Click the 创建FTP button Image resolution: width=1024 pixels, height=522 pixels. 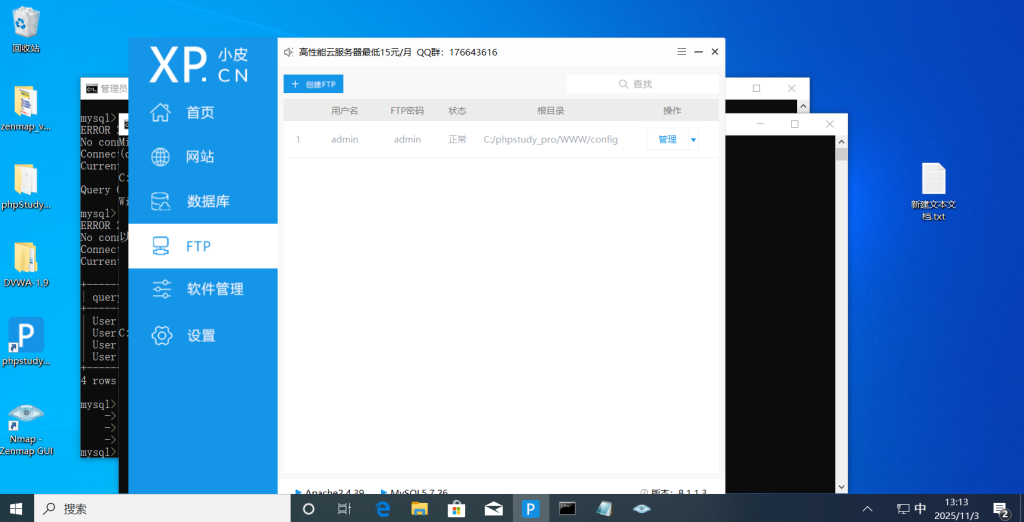tap(313, 84)
